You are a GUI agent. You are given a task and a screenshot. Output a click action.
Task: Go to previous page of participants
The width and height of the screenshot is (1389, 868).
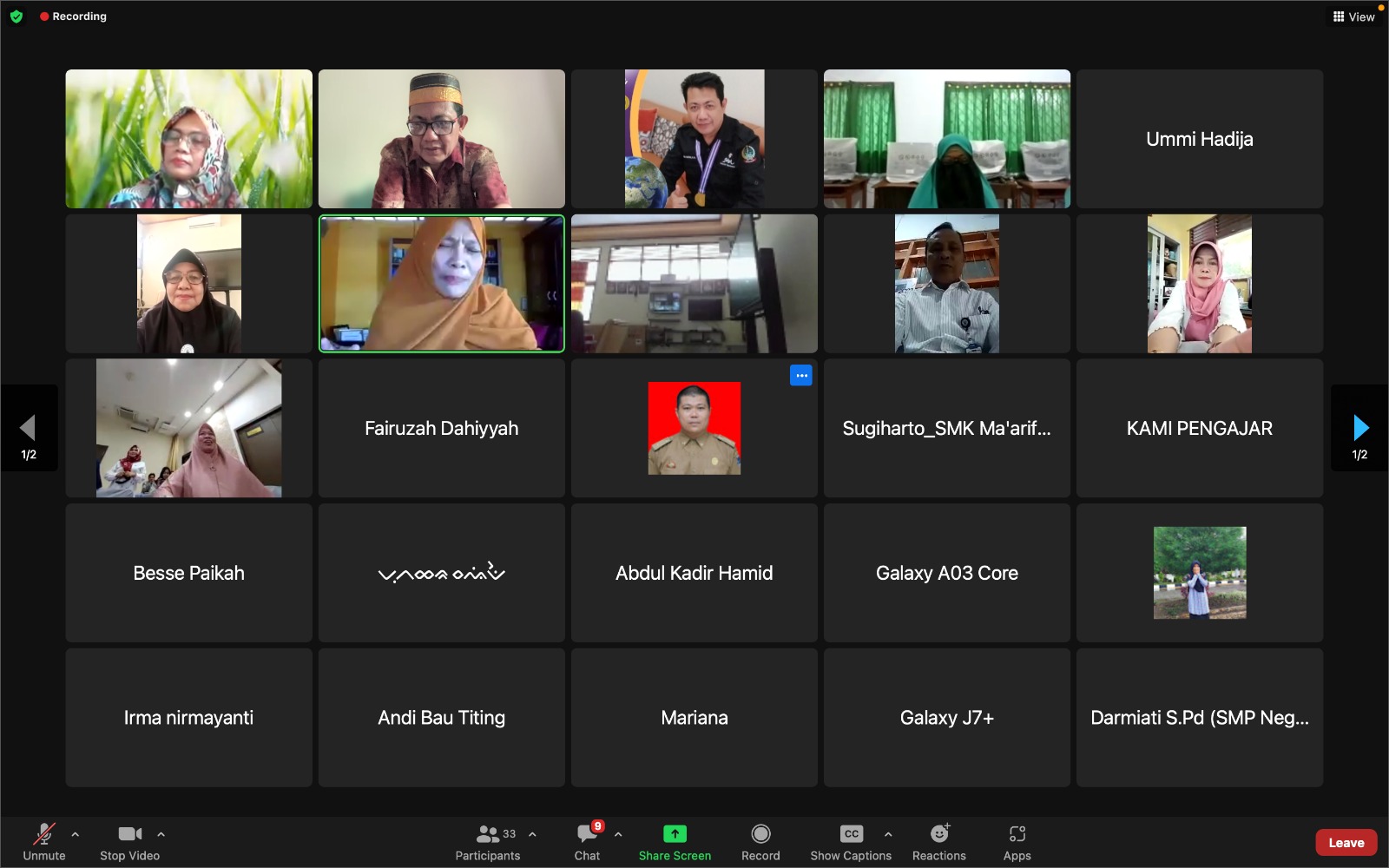pos(28,428)
